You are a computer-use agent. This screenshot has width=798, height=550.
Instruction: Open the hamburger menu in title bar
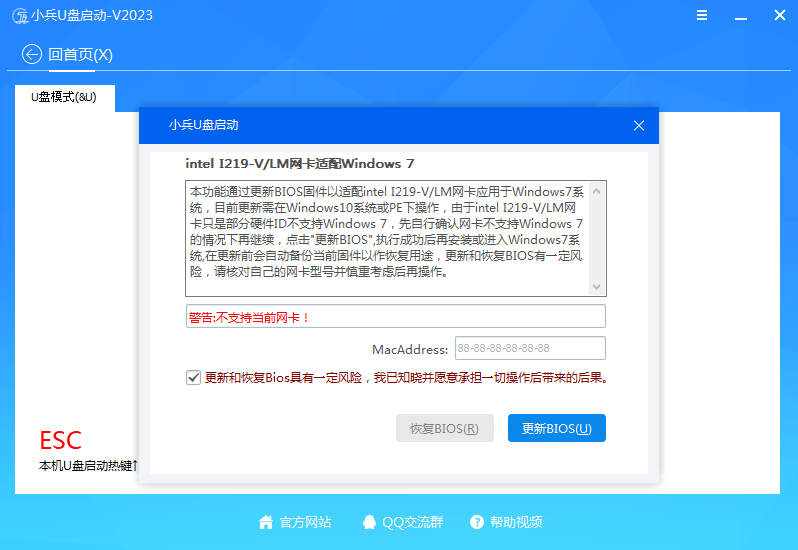(702, 15)
